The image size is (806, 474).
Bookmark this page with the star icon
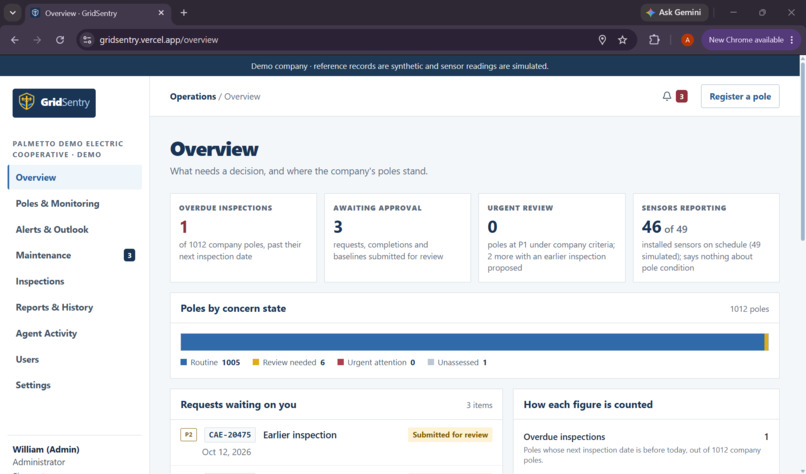(622, 40)
